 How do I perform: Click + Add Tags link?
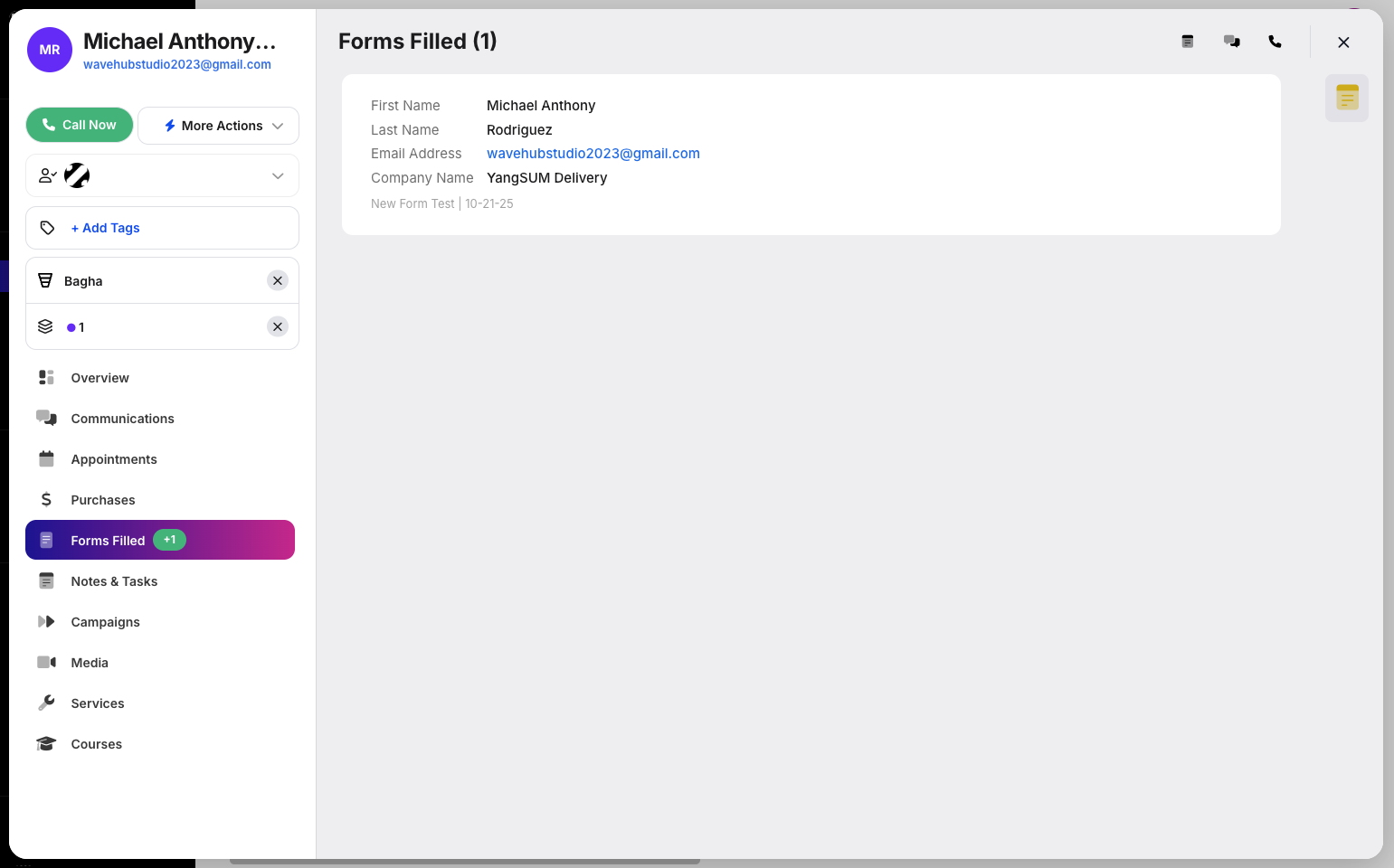coord(105,228)
